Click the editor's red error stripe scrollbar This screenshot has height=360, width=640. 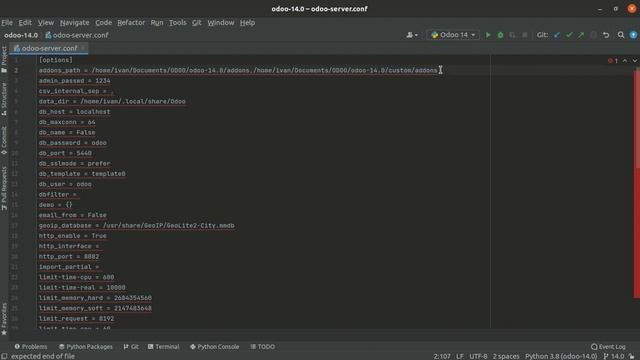coord(636,184)
